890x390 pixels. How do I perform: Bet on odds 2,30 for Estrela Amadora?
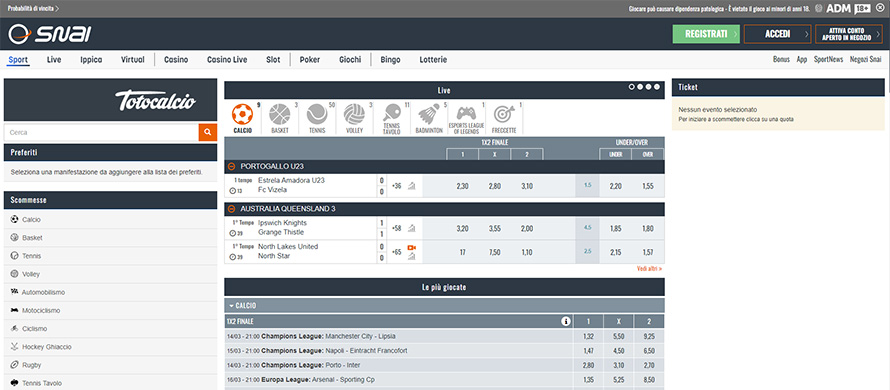pos(463,186)
